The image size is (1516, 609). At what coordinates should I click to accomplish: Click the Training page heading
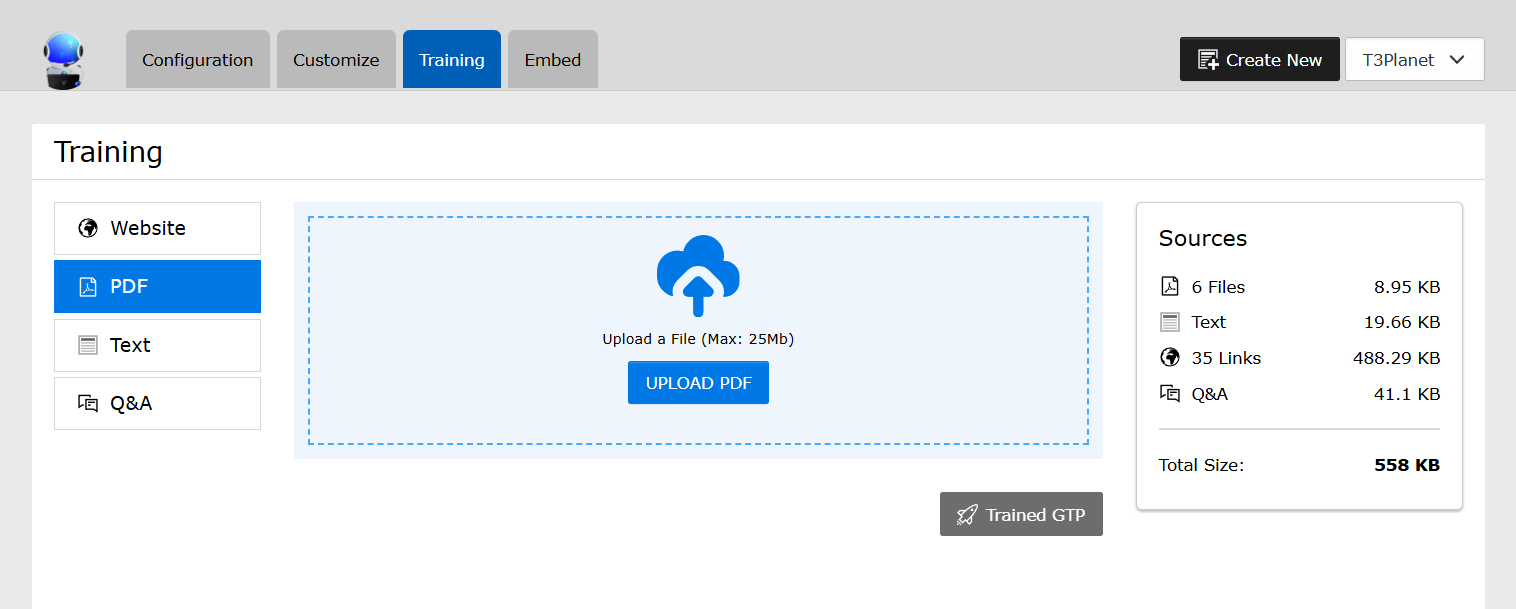pyautogui.click(x=108, y=152)
